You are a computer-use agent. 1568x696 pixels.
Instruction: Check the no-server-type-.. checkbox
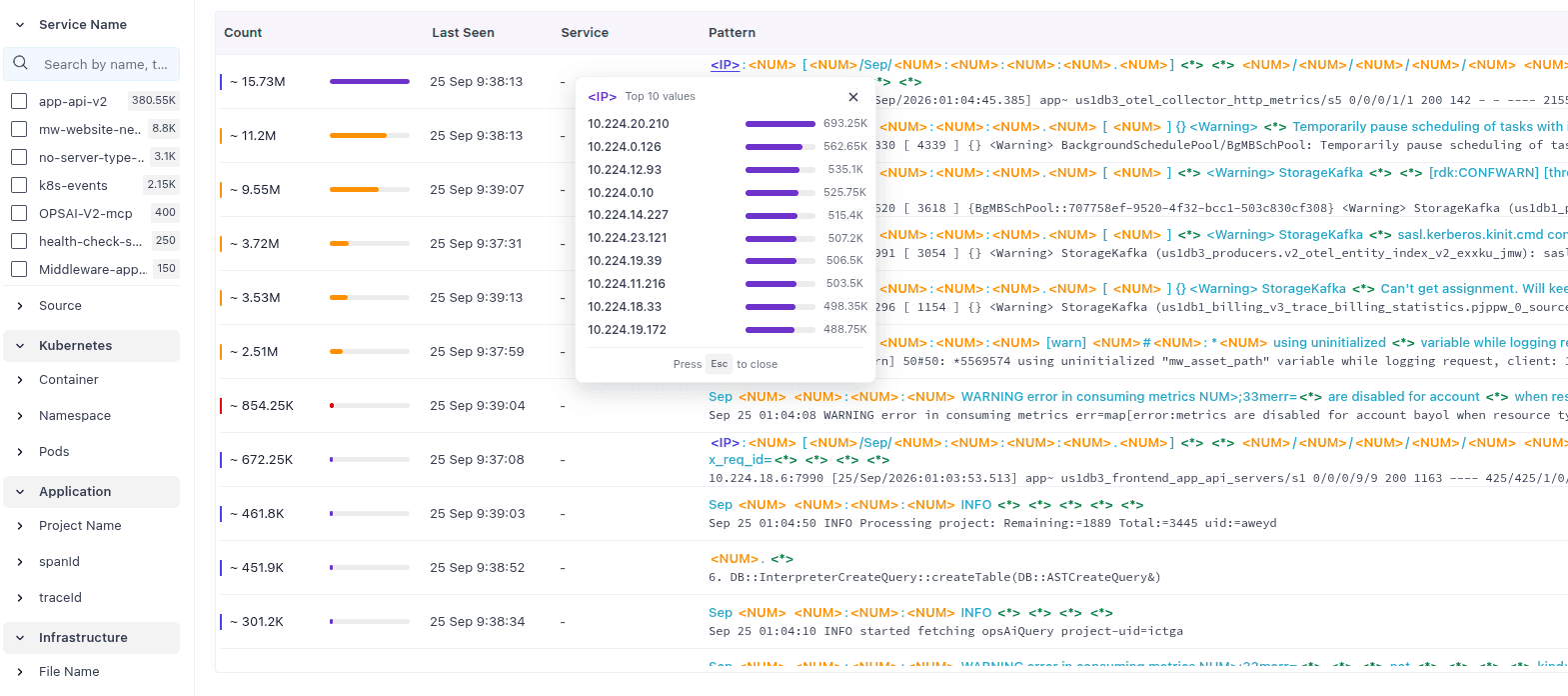(18, 157)
